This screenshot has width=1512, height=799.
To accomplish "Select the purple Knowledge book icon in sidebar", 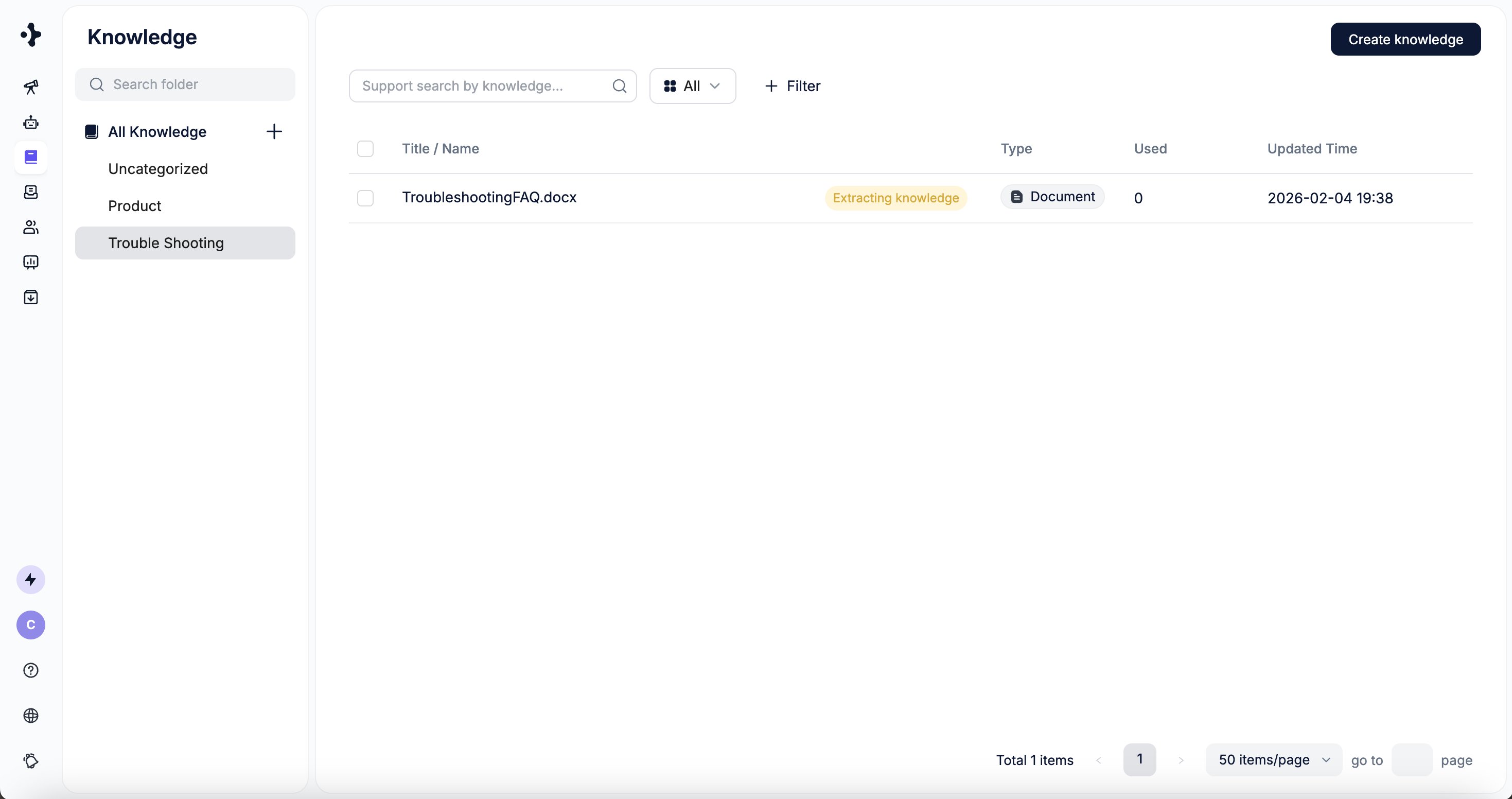I will [x=30, y=157].
